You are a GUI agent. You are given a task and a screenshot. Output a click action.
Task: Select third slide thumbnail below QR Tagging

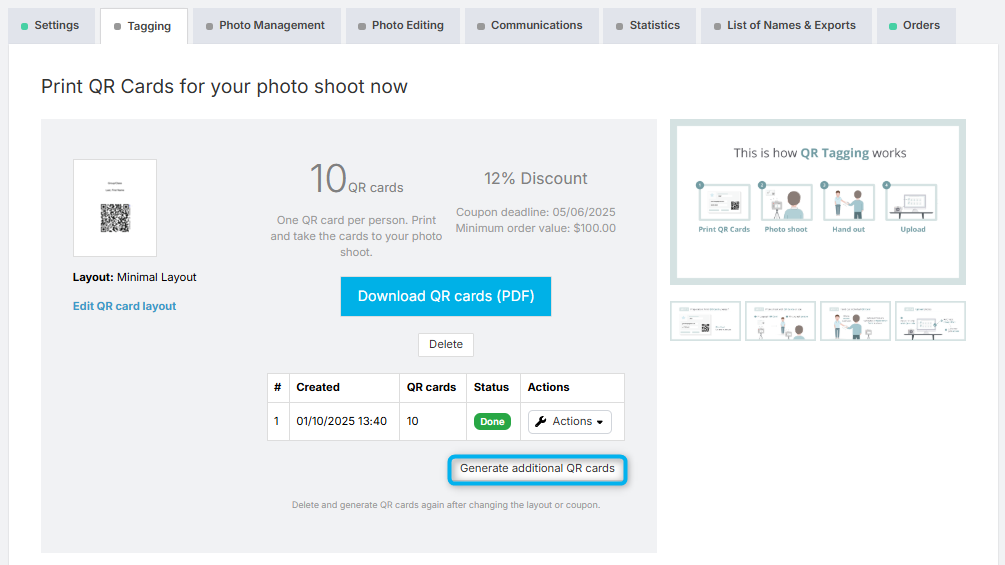(x=855, y=321)
